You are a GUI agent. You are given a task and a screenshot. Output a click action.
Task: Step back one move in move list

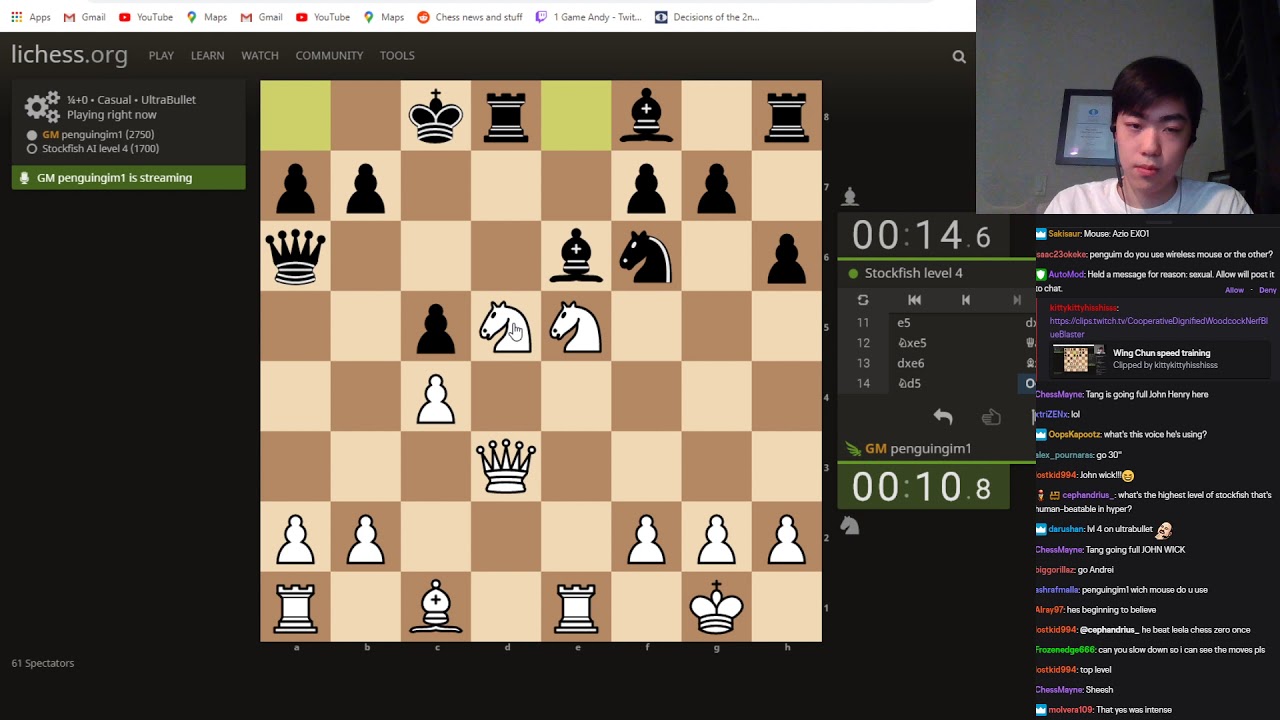point(965,300)
